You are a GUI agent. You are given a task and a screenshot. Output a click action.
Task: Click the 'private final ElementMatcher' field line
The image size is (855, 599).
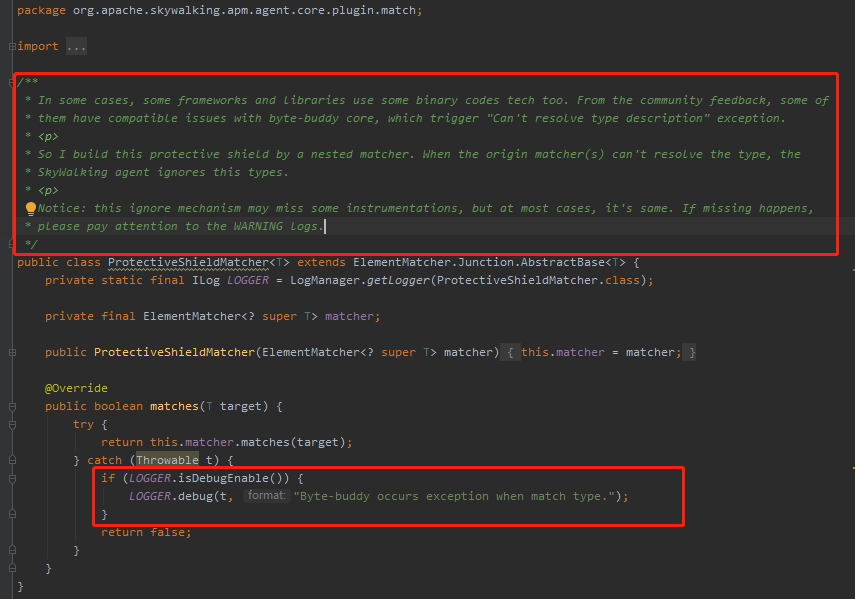pyautogui.click(x=213, y=316)
